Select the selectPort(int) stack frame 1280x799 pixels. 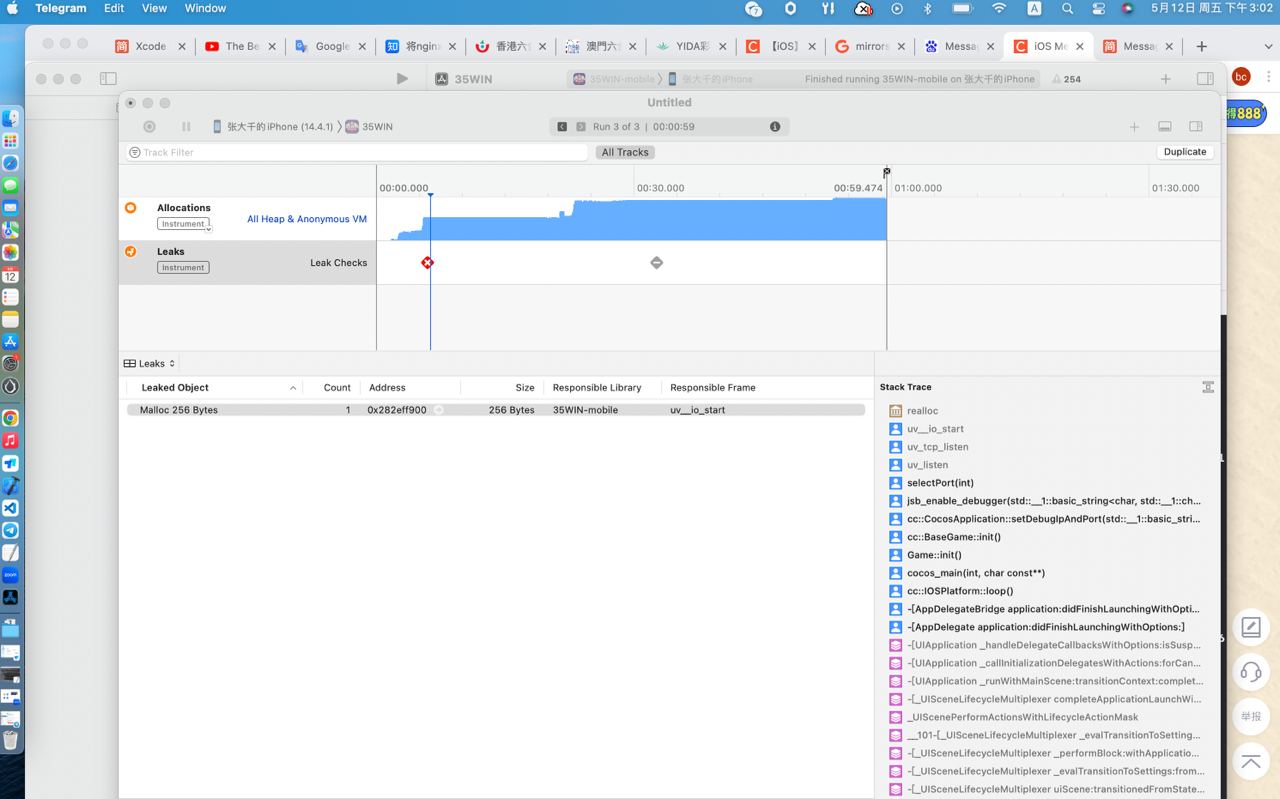940,483
